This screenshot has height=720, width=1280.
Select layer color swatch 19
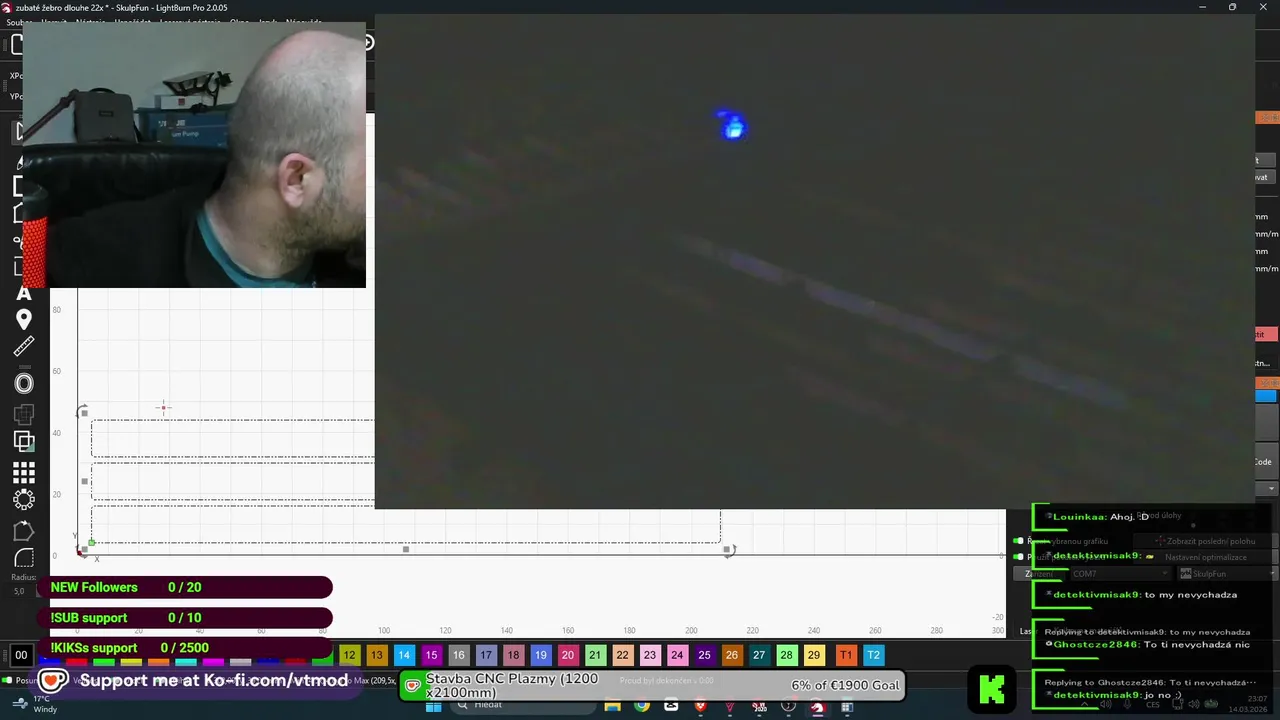pyautogui.click(x=540, y=655)
